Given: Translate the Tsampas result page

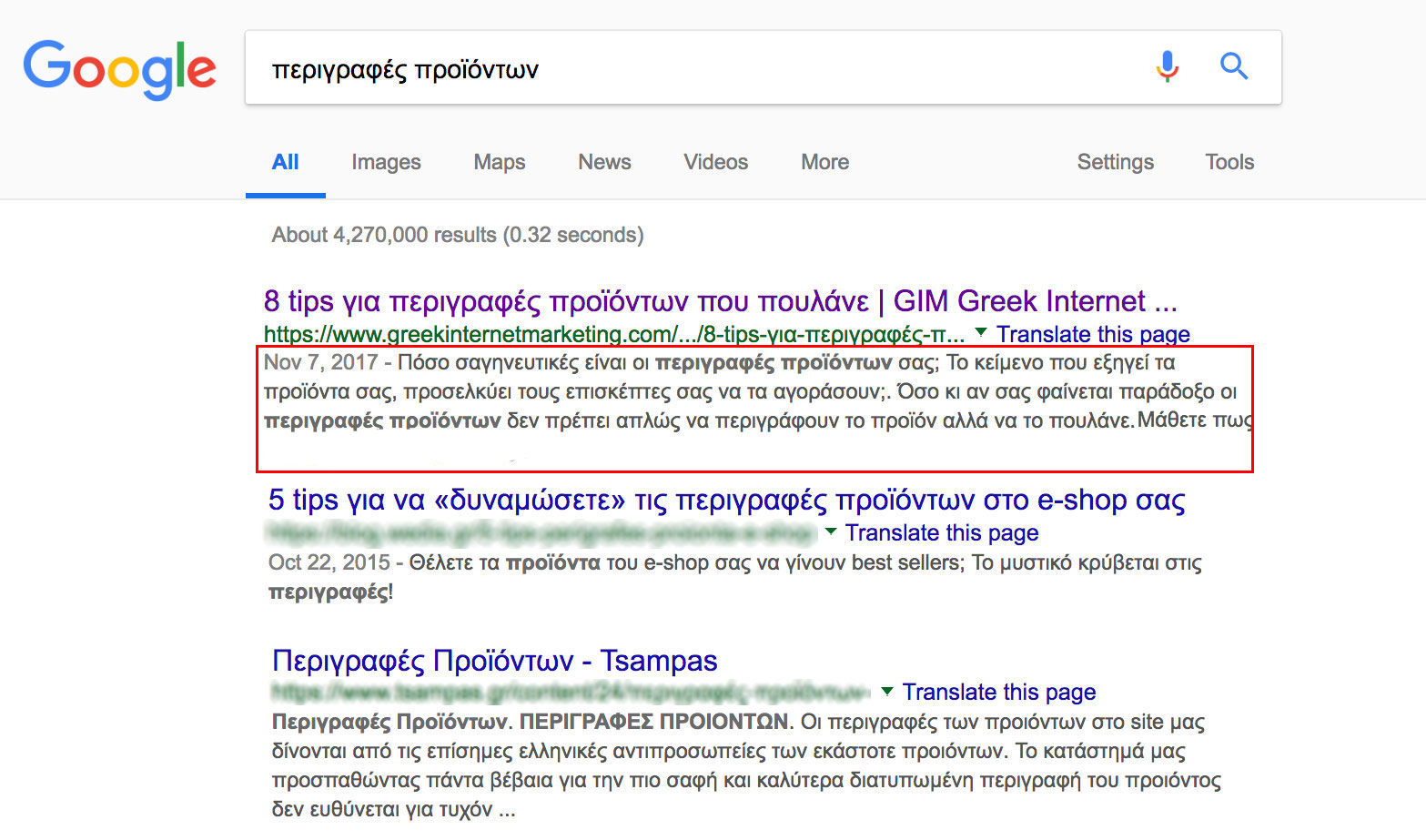Looking at the screenshot, I should tap(999, 693).
